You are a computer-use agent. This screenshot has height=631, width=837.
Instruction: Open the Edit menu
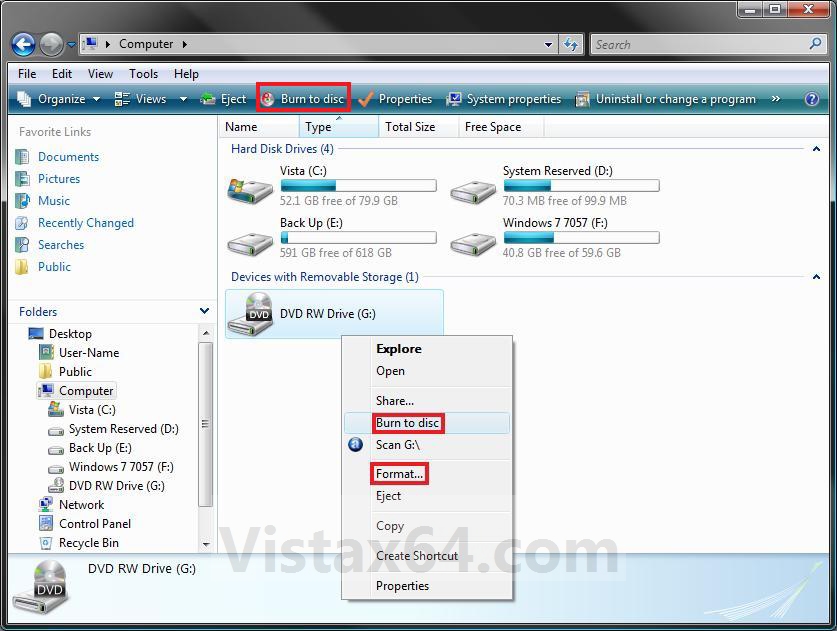(62, 74)
